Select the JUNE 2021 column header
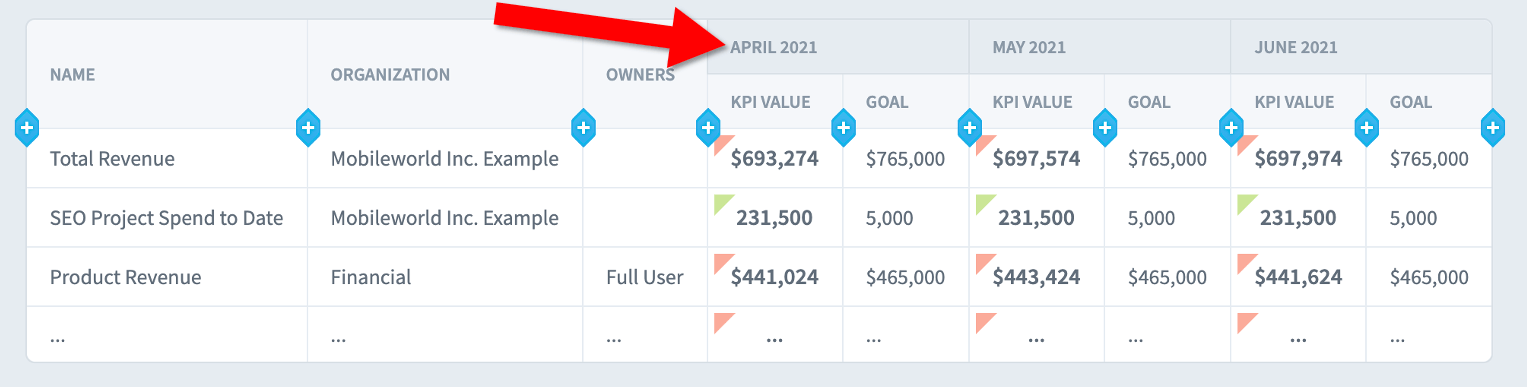This screenshot has width=1527, height=387. pos(1296,47)
